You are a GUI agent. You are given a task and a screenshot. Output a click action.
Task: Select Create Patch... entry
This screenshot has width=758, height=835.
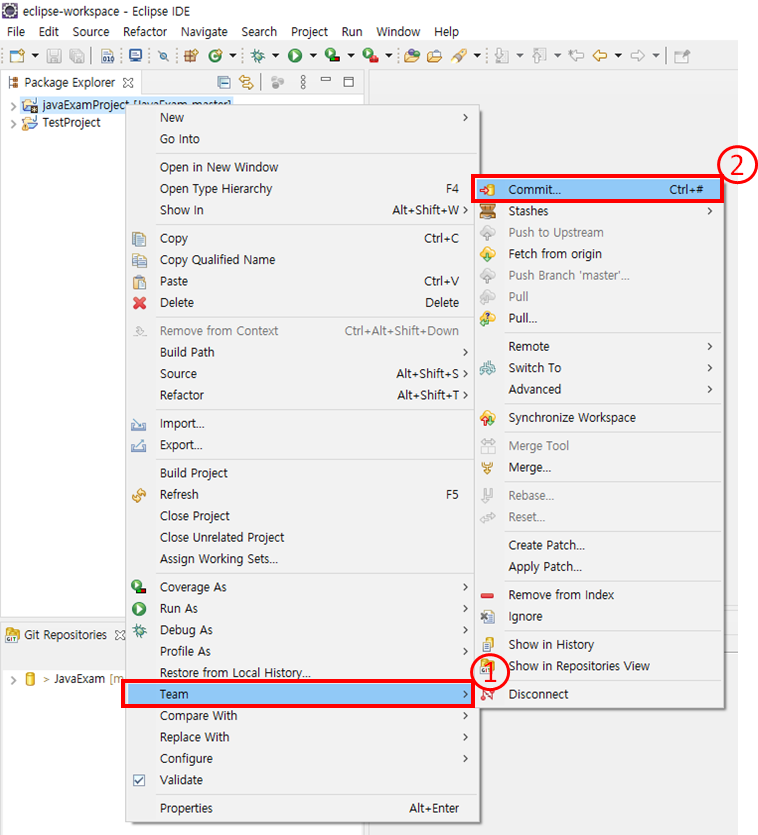[x=599, y=545]
